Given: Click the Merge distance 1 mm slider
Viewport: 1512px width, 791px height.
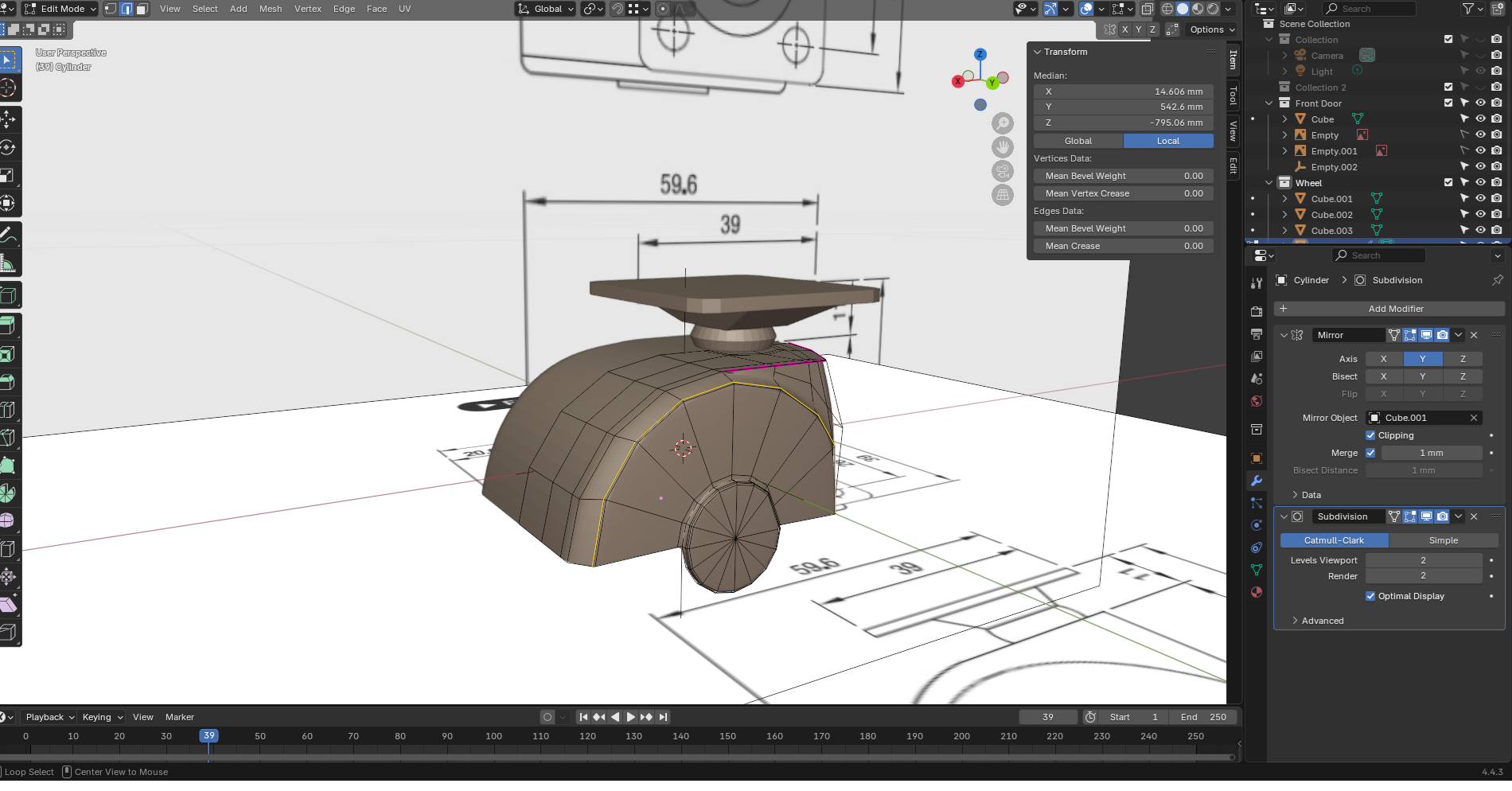Looking at the screenshot, I should click(1432, 453).
